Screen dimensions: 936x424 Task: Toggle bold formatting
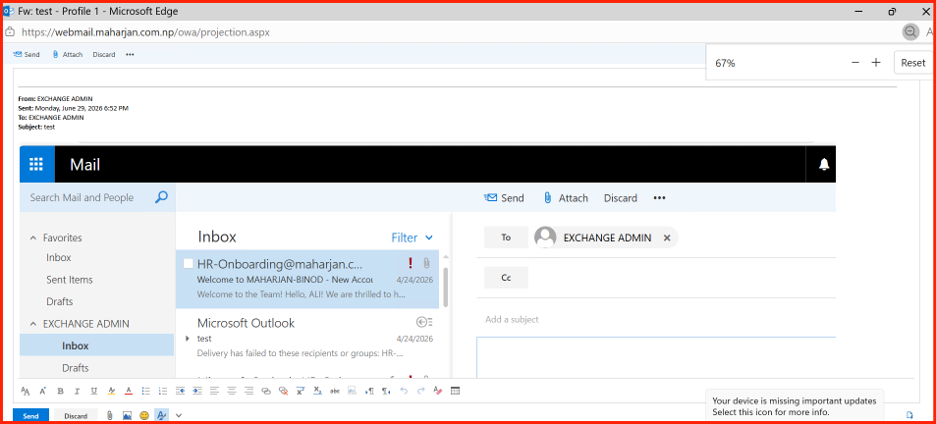tap(60, 391)
